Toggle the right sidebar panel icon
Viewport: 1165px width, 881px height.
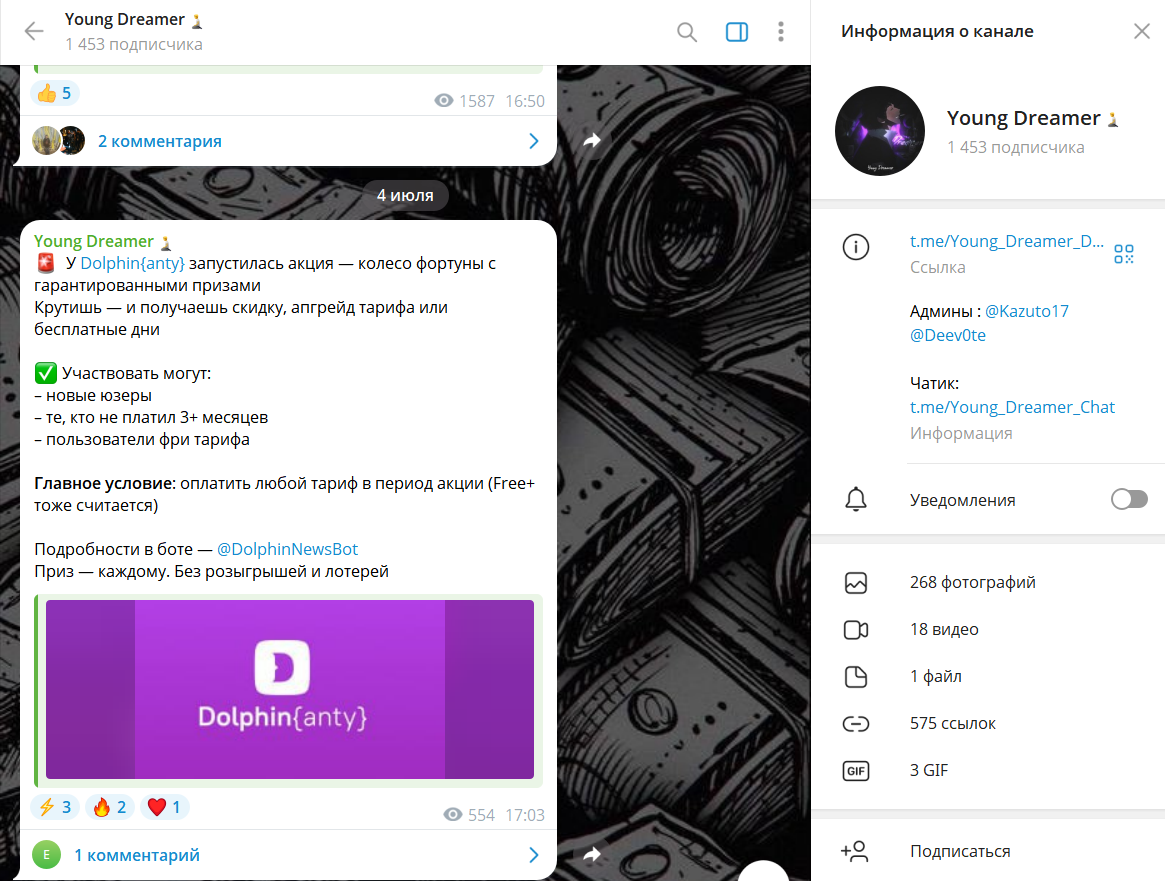click(x=736, y=32)
